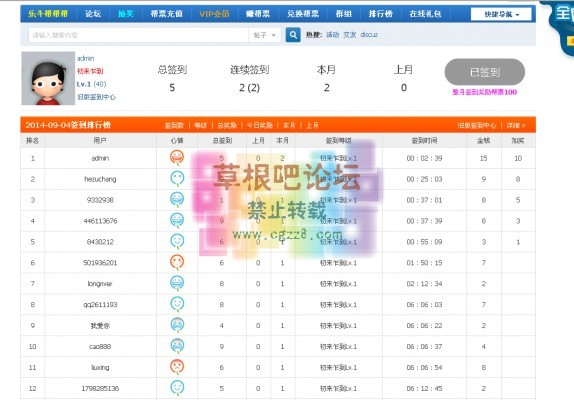Click the first hot search keyword link
574x400 pixels.
click(332, 35)
